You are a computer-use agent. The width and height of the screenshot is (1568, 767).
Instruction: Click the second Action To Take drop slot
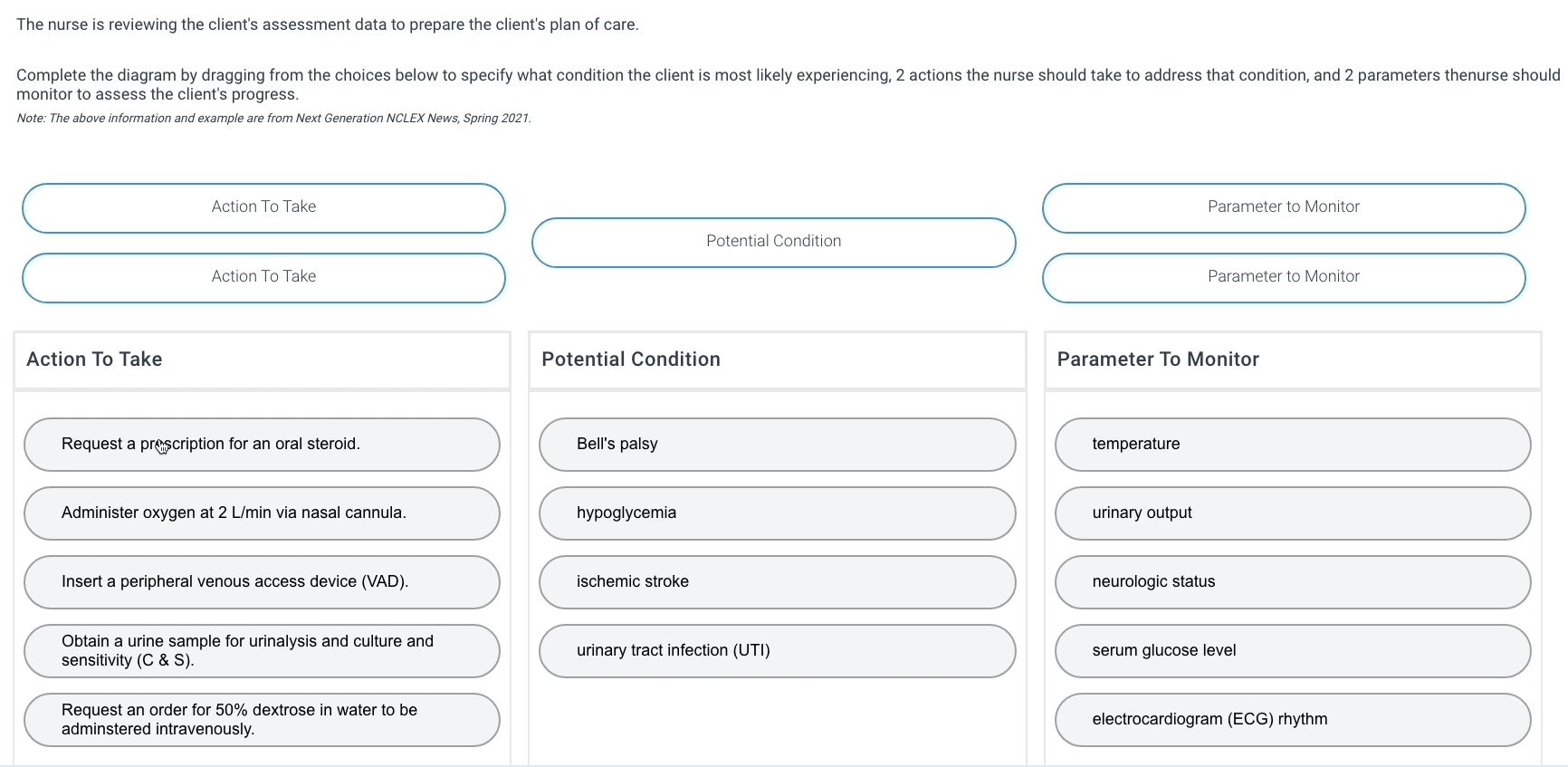click(x=263, y=277)
